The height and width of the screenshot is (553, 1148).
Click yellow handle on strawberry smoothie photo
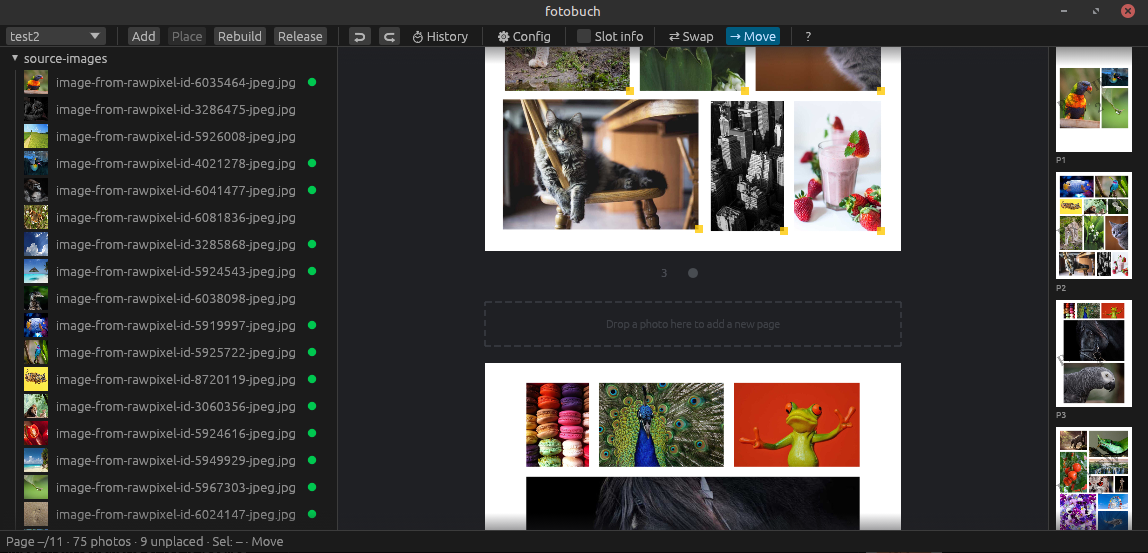[x=881, y=231]
